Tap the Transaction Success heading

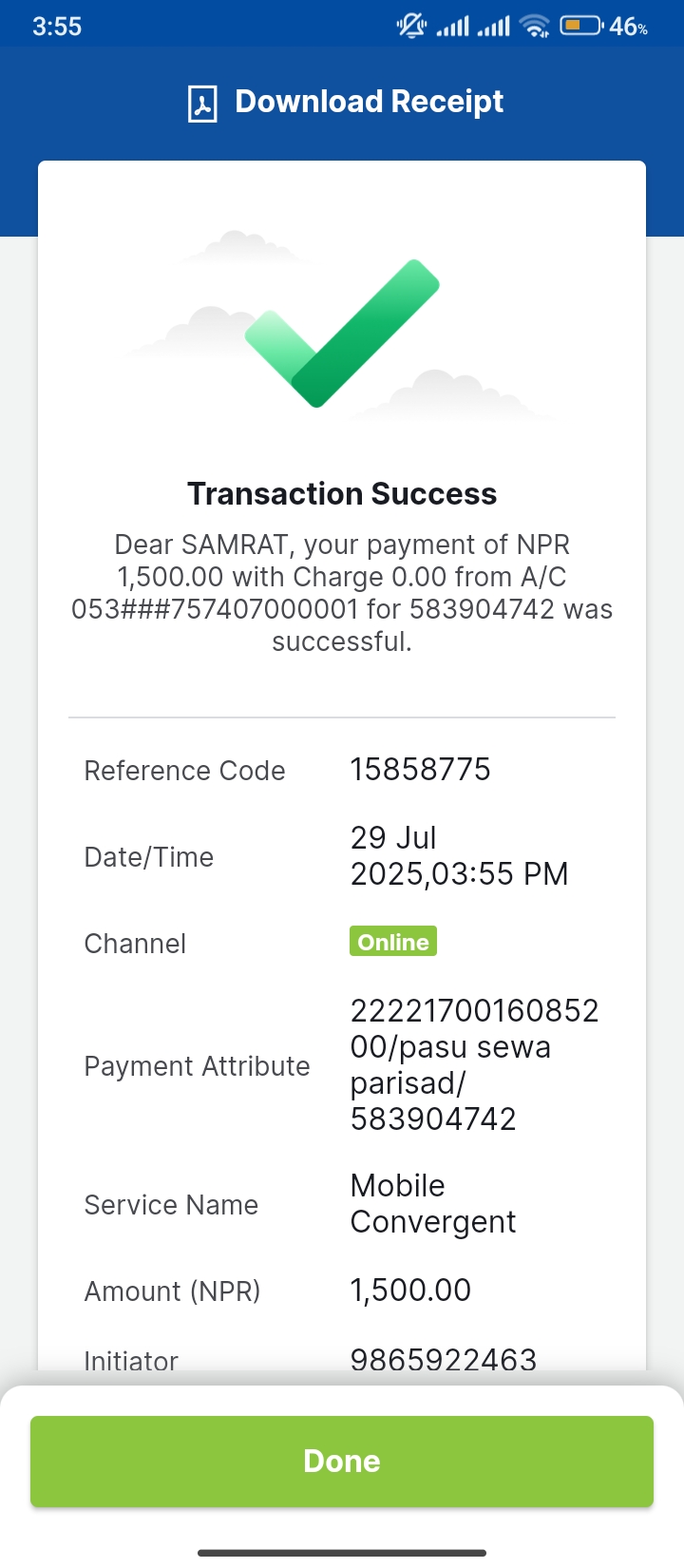342,494
